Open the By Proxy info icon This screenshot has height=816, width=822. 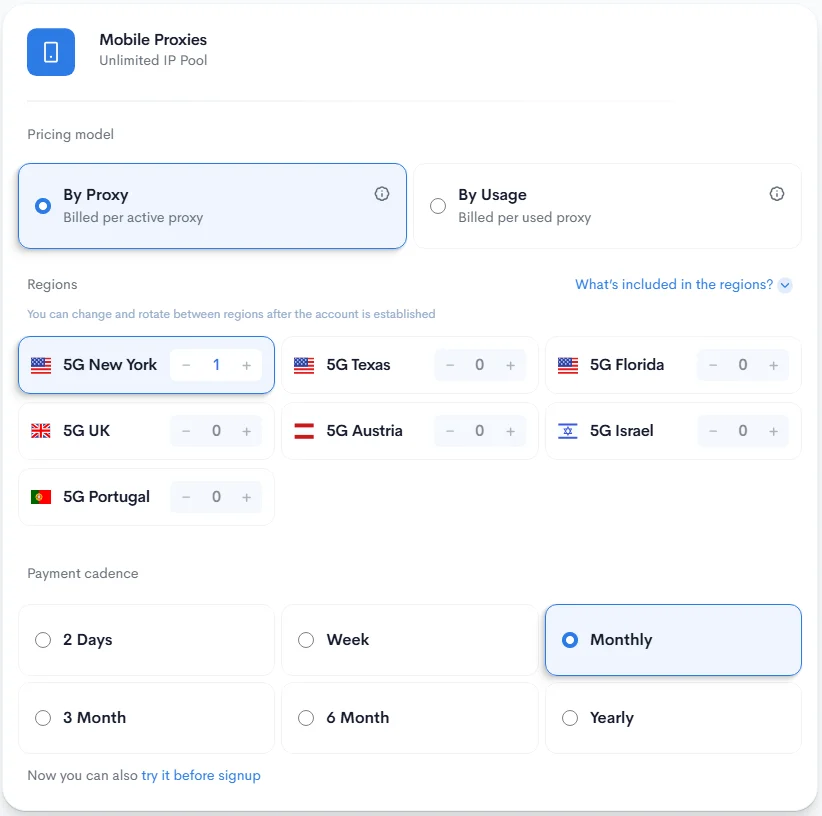pyautogui.click(x=382, y=194)
